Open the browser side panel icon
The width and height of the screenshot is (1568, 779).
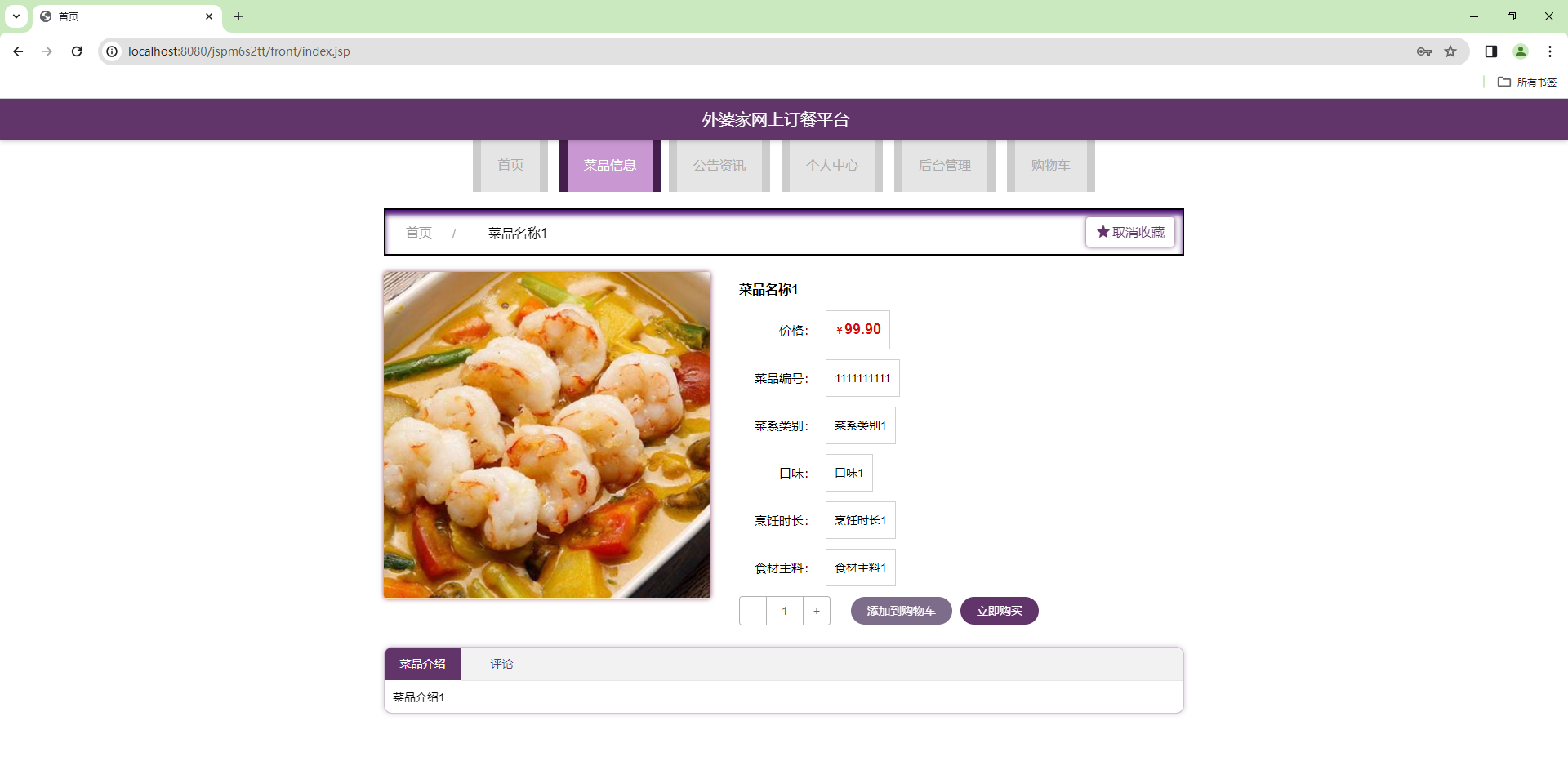click(1490, 51)
